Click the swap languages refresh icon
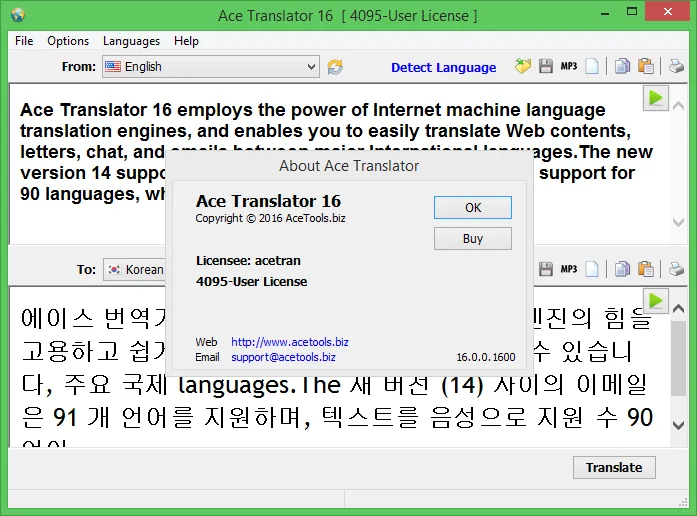Screen dimensions: 697x516 (x=335, y=67)
